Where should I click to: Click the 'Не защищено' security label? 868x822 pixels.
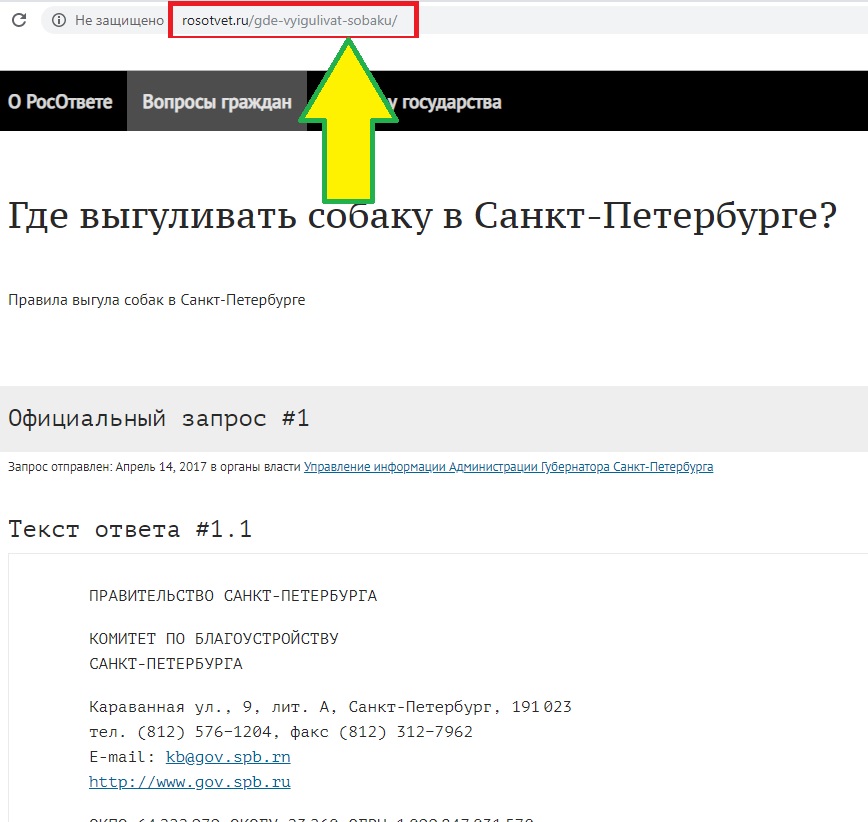click(x=118, y=21)
